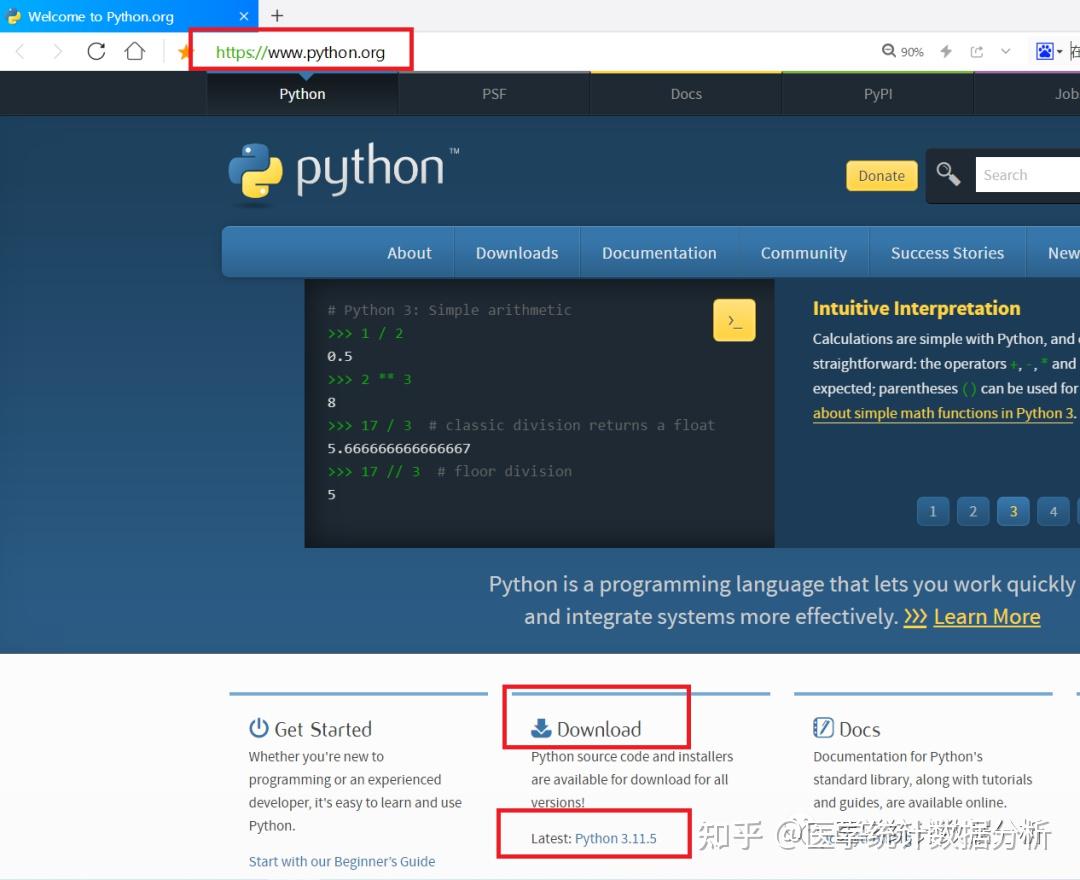Open the Community menu in the navigation bar
Screen dimensions: 1080x880
pos(803,252)
